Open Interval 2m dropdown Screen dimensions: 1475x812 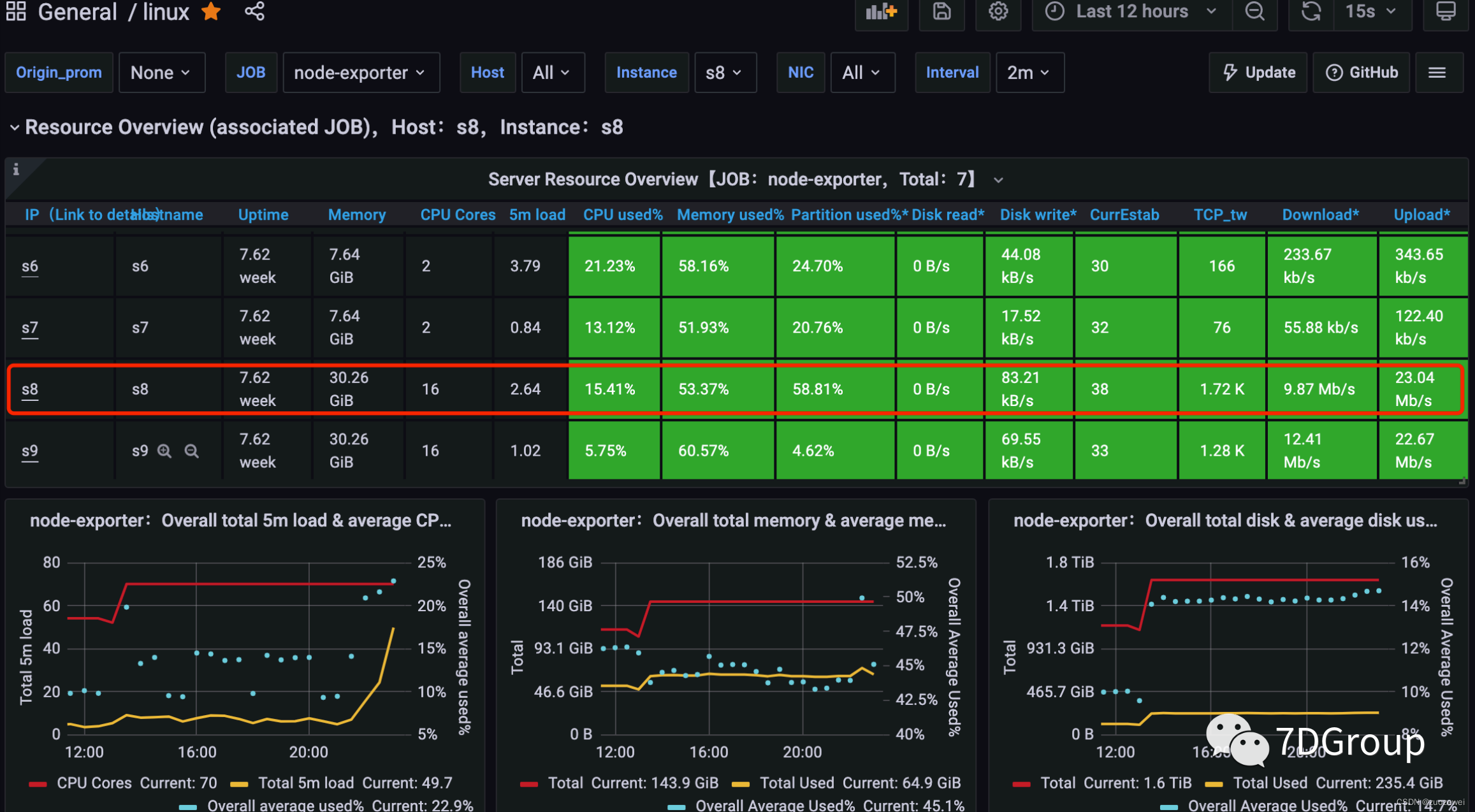pyautogui.click(x=1030, y=73)
